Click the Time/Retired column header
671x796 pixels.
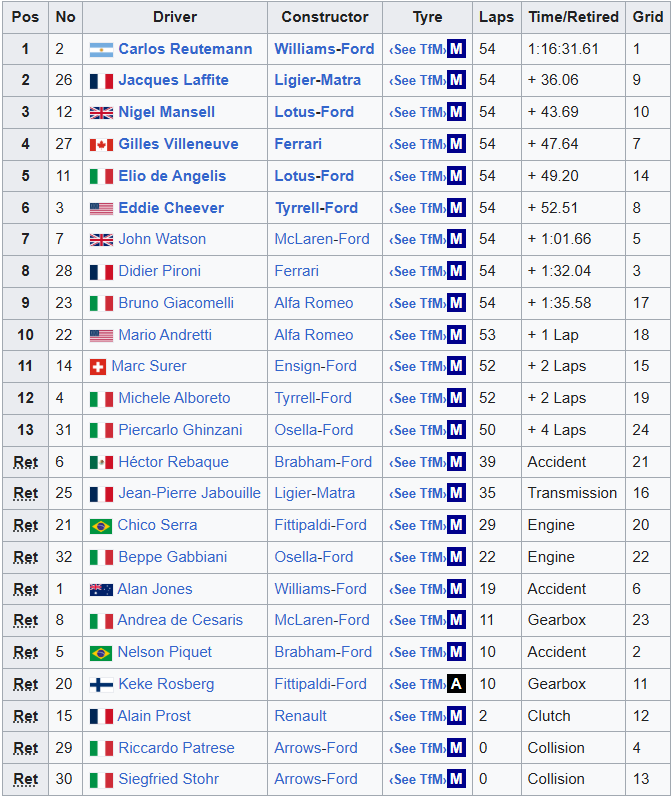(574, 17)
